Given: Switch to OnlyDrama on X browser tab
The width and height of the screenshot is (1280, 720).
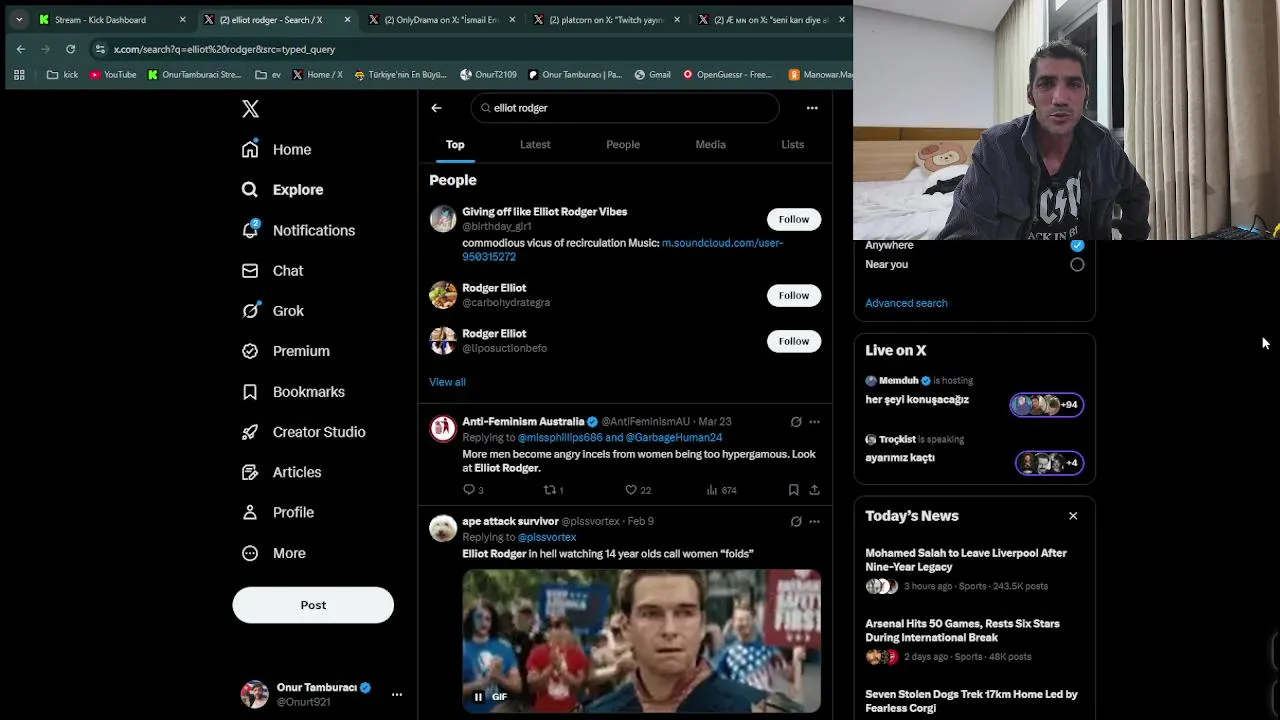Looking at the screenshot, I should click(x=440, y=19).
